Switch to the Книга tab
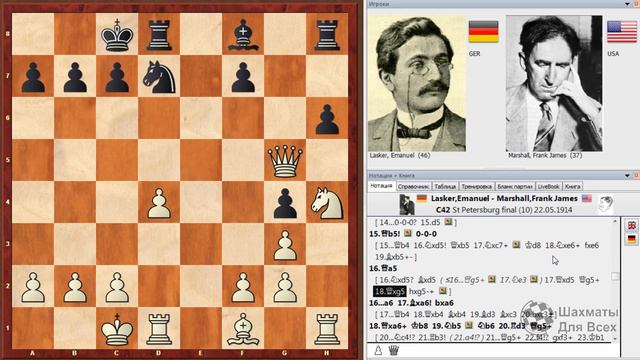The width and height of the screenshot is (640, 360). click(572, 187)
